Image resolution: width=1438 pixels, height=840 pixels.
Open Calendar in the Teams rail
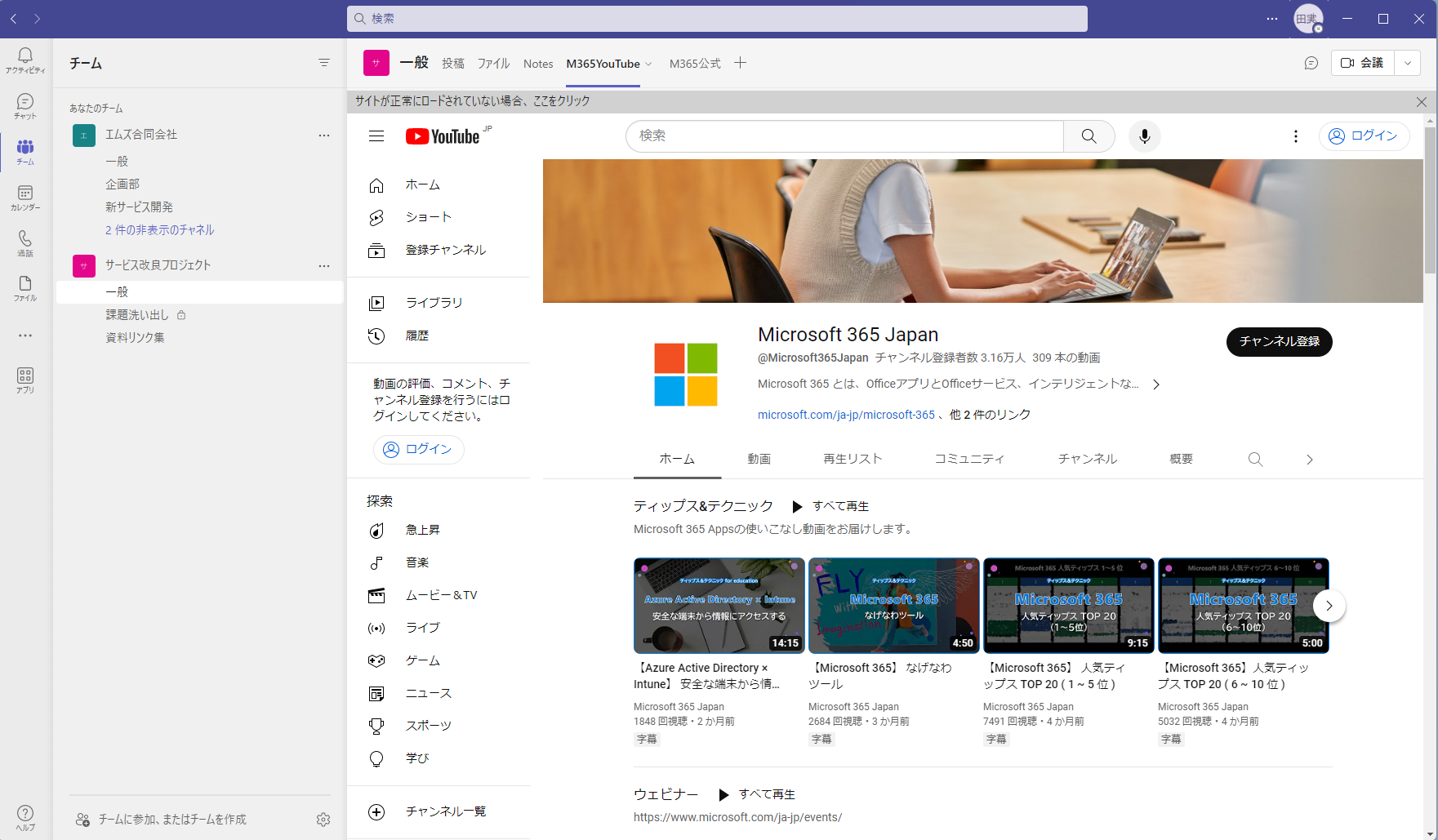[x=25, y=198]
